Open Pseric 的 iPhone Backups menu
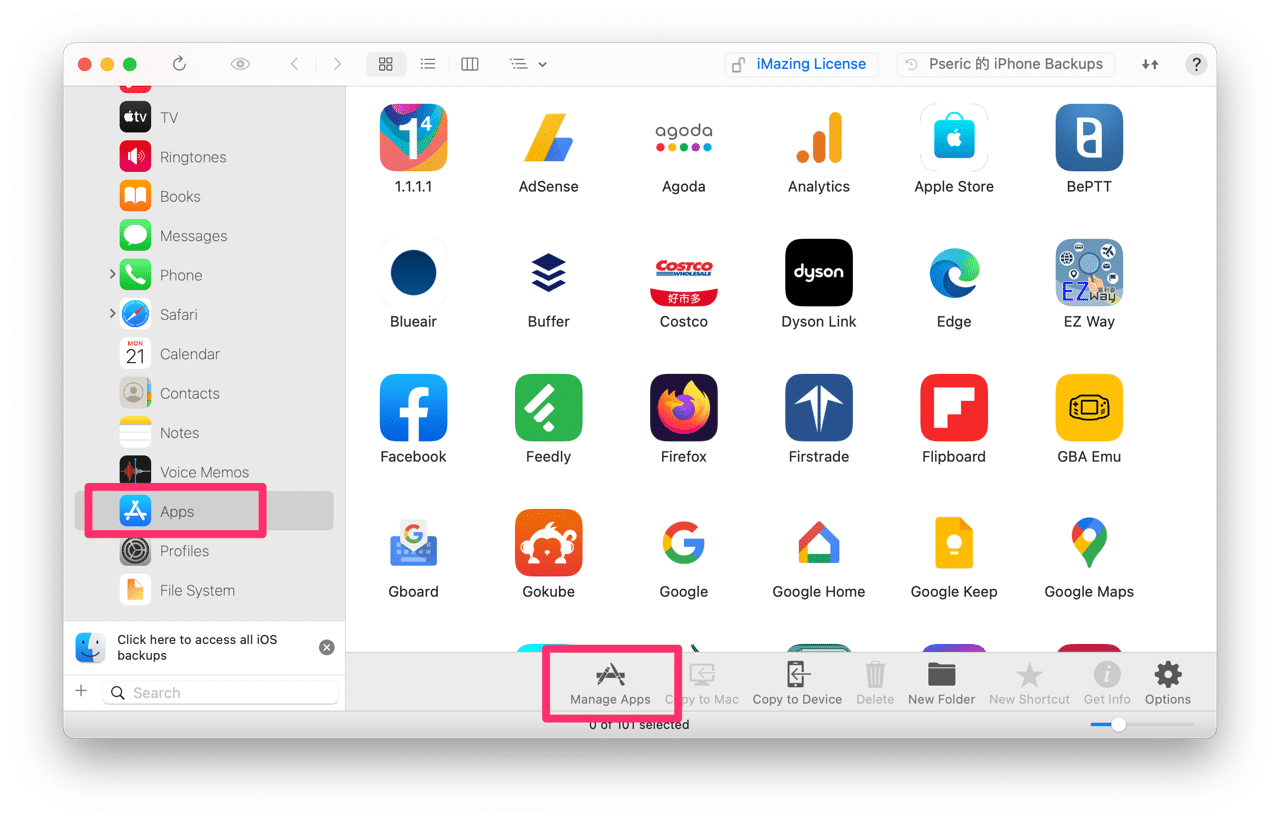 pos(1005,64)
